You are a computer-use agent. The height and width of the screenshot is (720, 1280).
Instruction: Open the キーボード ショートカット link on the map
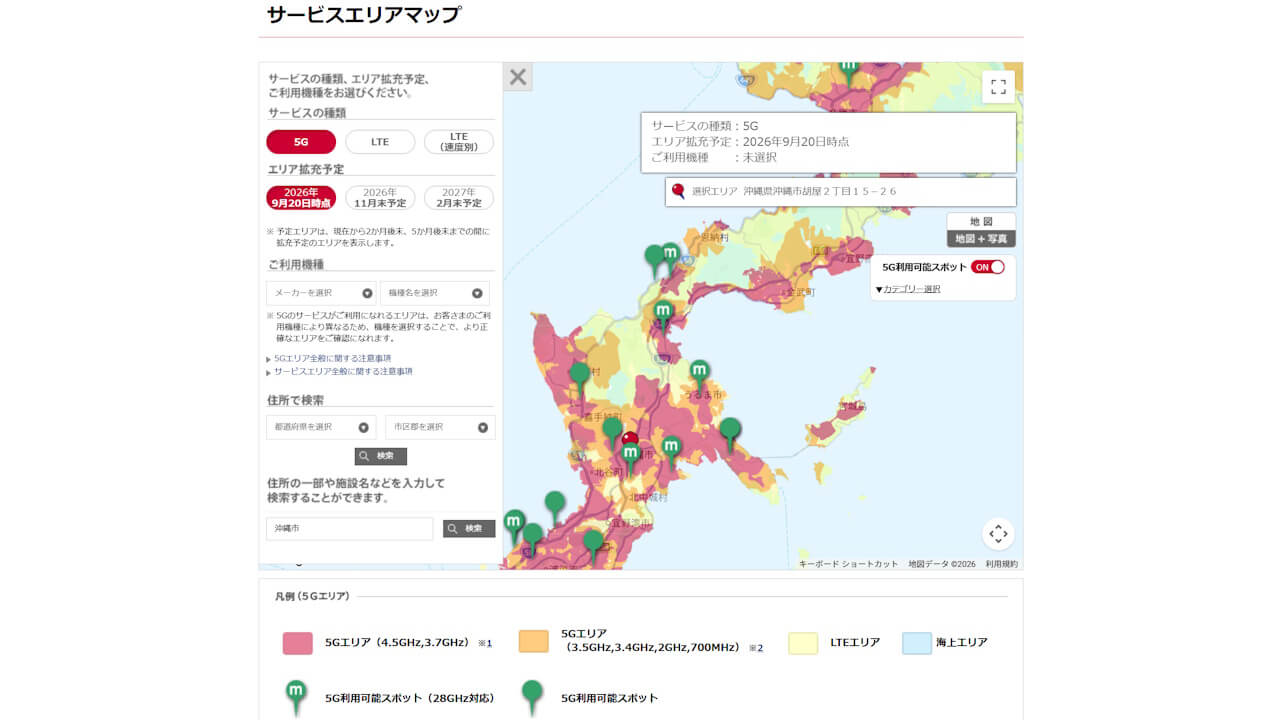pos(848,564)
